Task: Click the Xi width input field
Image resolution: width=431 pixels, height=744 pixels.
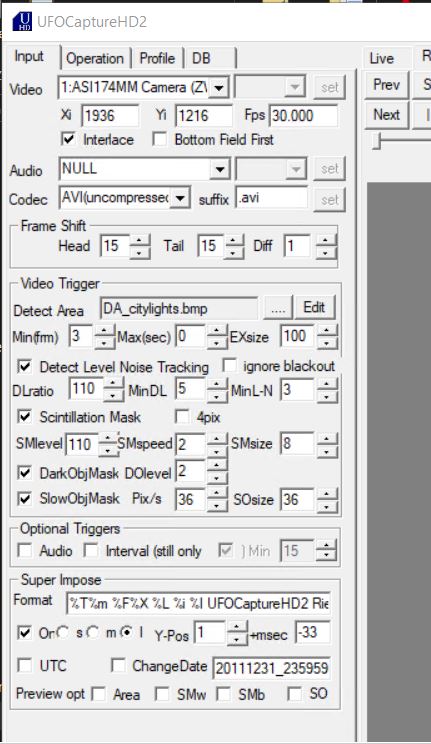Action: click(x=110, y=115)
